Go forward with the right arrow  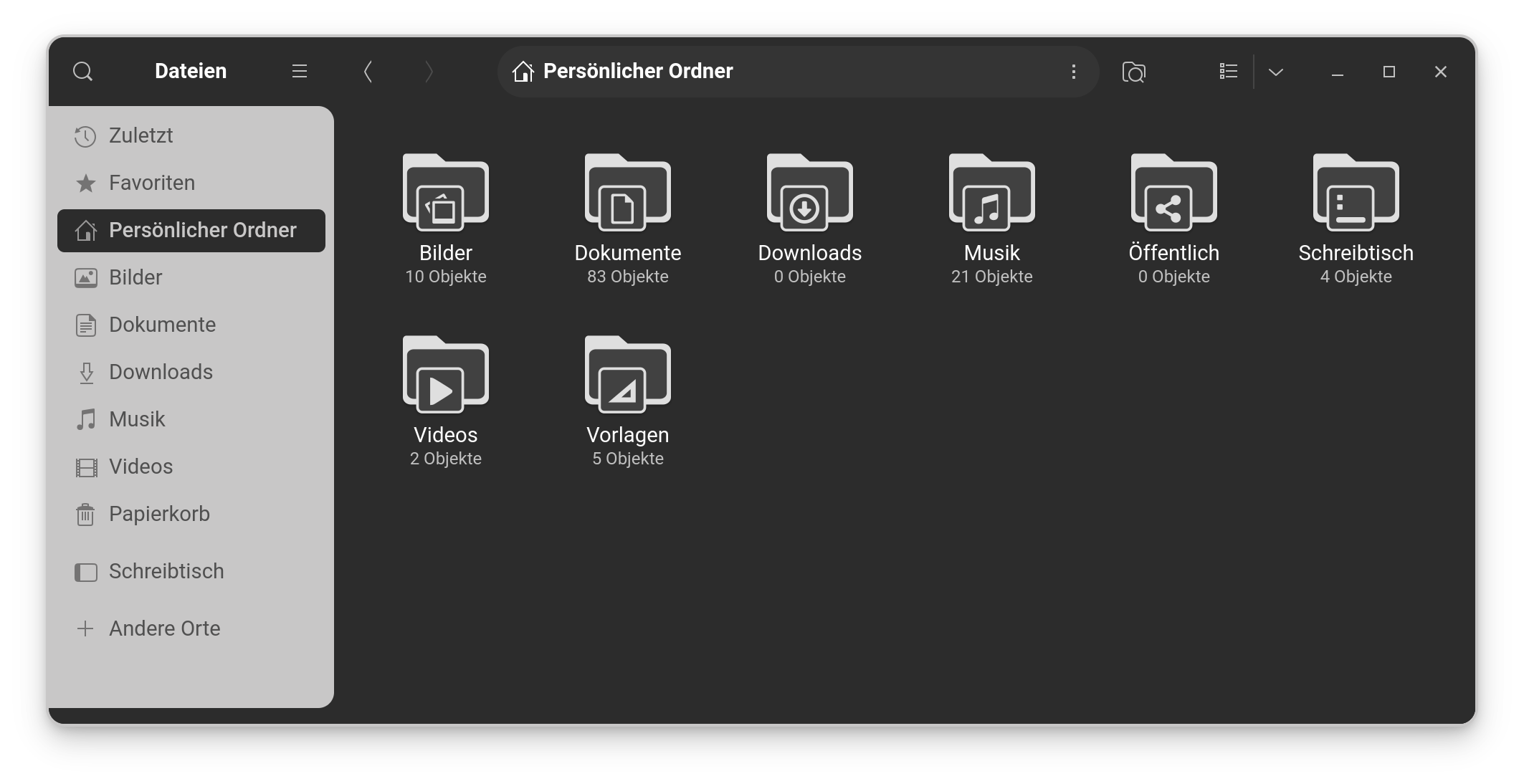point(429,72)
